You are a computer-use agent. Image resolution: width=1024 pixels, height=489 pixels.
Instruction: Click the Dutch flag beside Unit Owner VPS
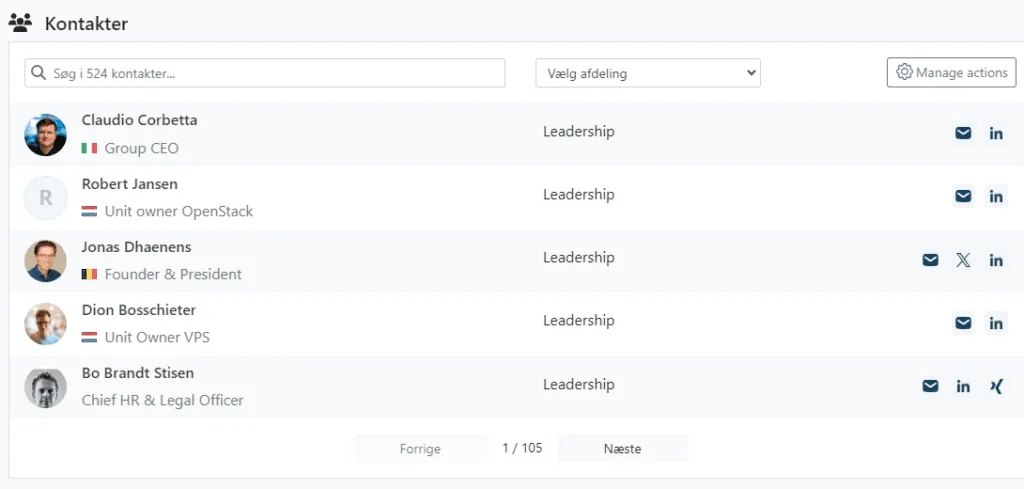point(89,338)
